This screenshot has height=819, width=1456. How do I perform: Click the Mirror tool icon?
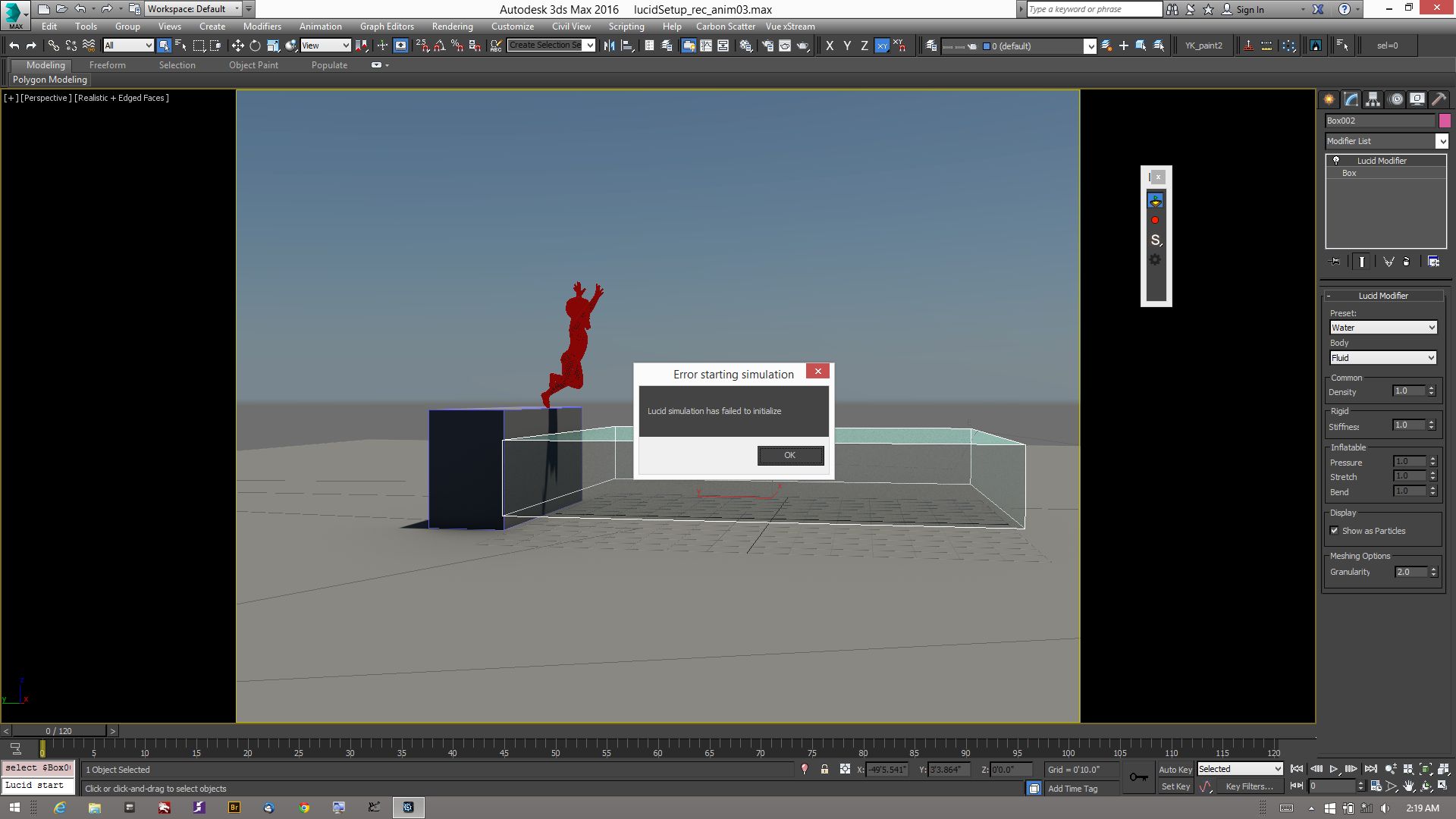pos(609,45)
